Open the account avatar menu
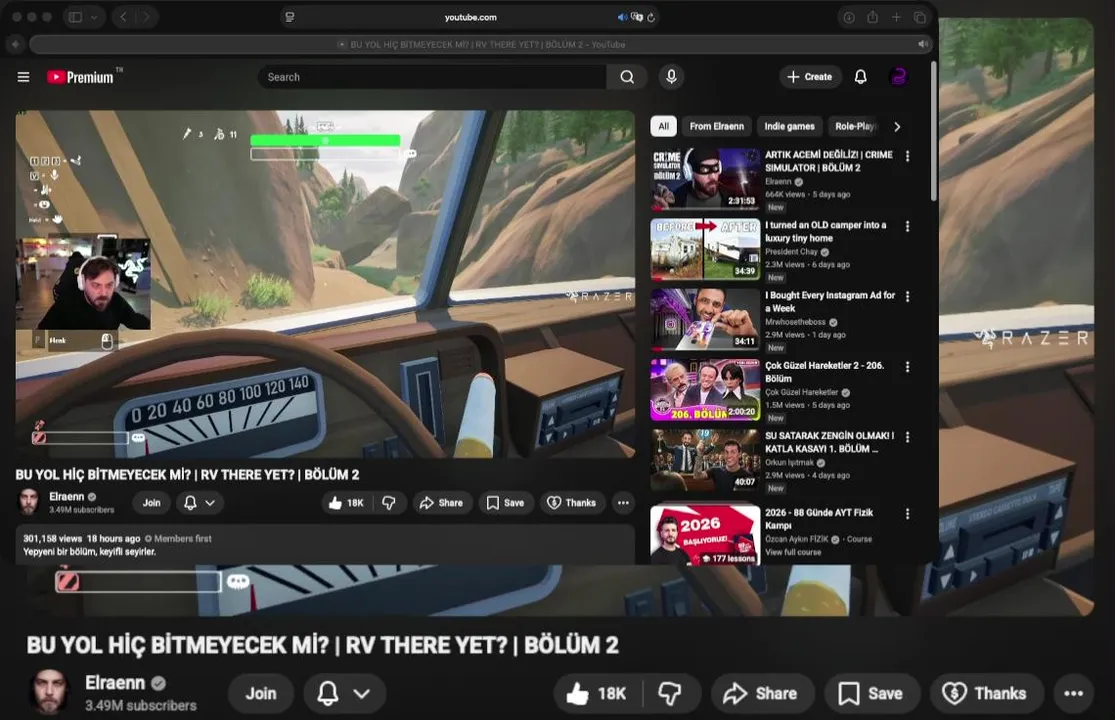This screenshot has width=1115, height=720. pos(898,77)
